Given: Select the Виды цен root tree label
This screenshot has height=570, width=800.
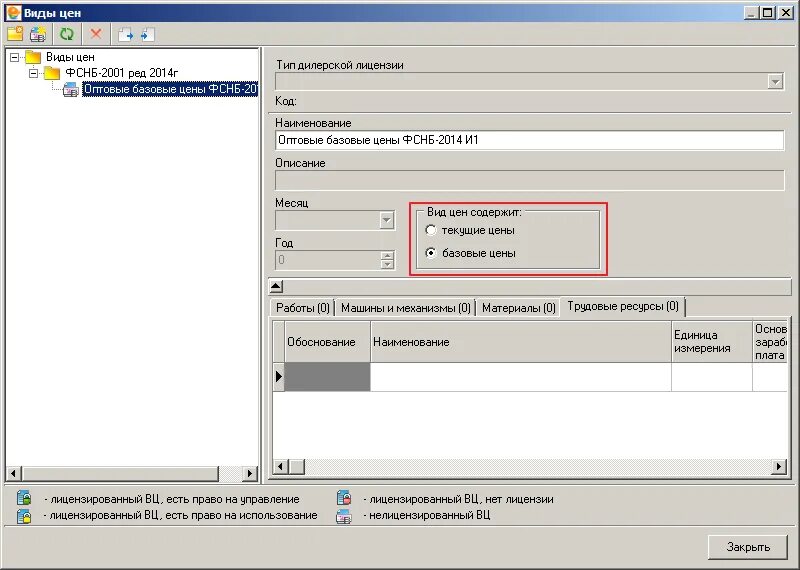Looking at the screenshot, I should pos(70,57).
